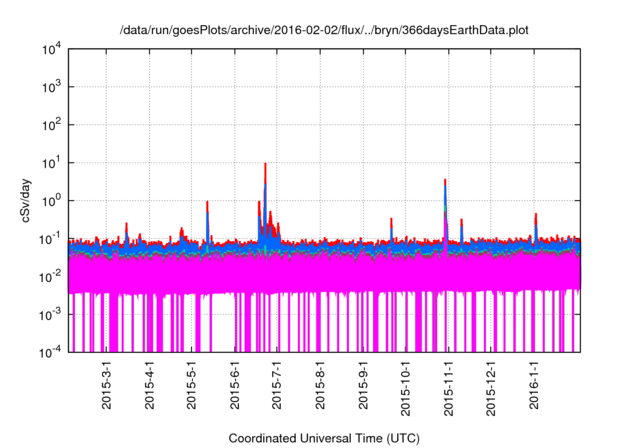Click the 2015-11-1 date label

click(448, 388)
